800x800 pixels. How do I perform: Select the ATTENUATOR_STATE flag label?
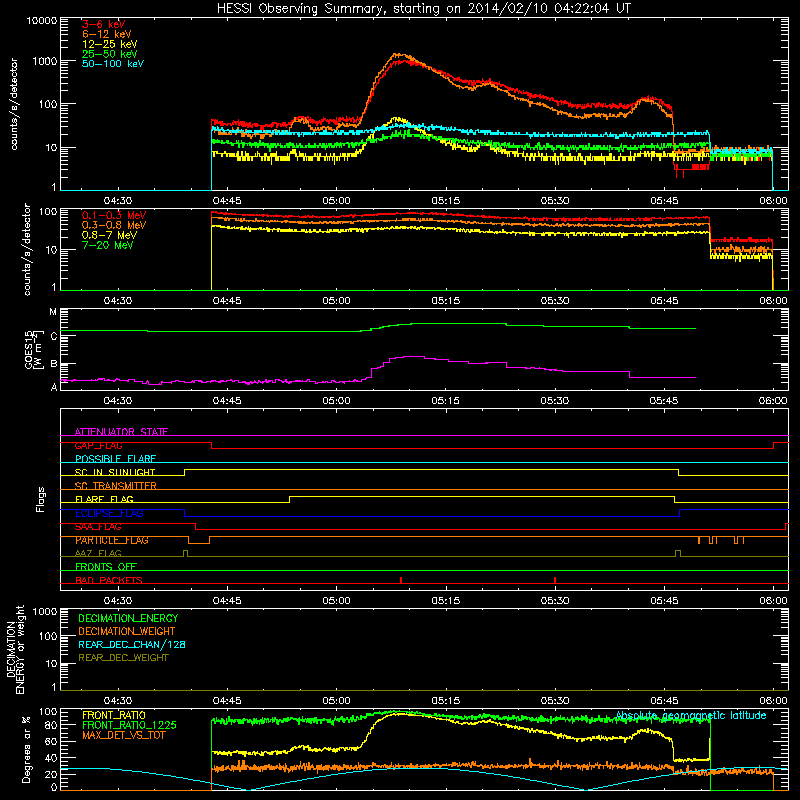click(x=121, y=432)
